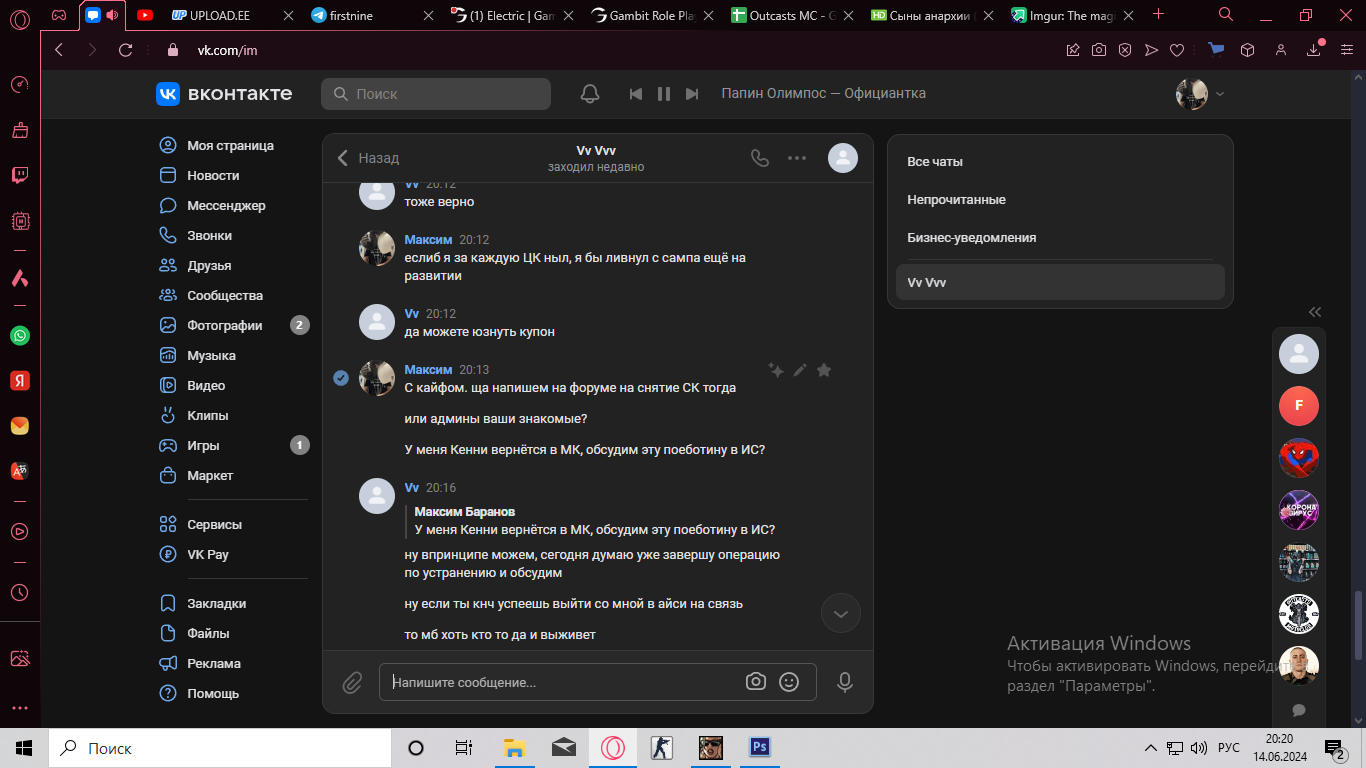Collapse the right chat sidebar double-chevron
1366x768 pixels.
pos(1315,312)
